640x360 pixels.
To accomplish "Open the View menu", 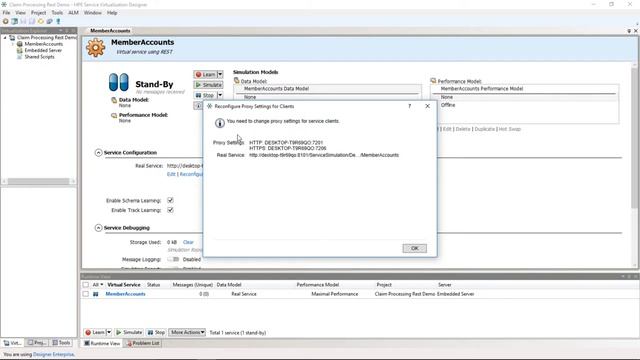I will tap(20, 13).
